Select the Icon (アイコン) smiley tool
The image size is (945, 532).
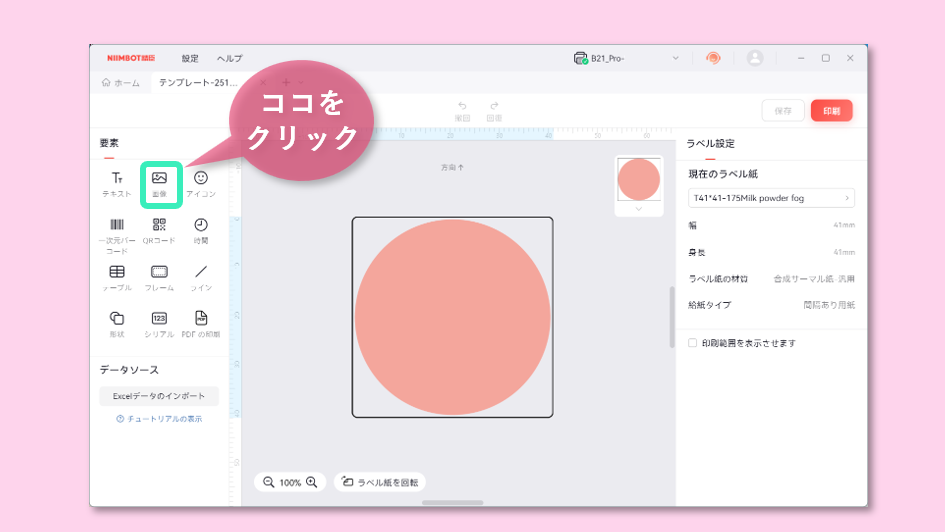(x=201, y=184)
